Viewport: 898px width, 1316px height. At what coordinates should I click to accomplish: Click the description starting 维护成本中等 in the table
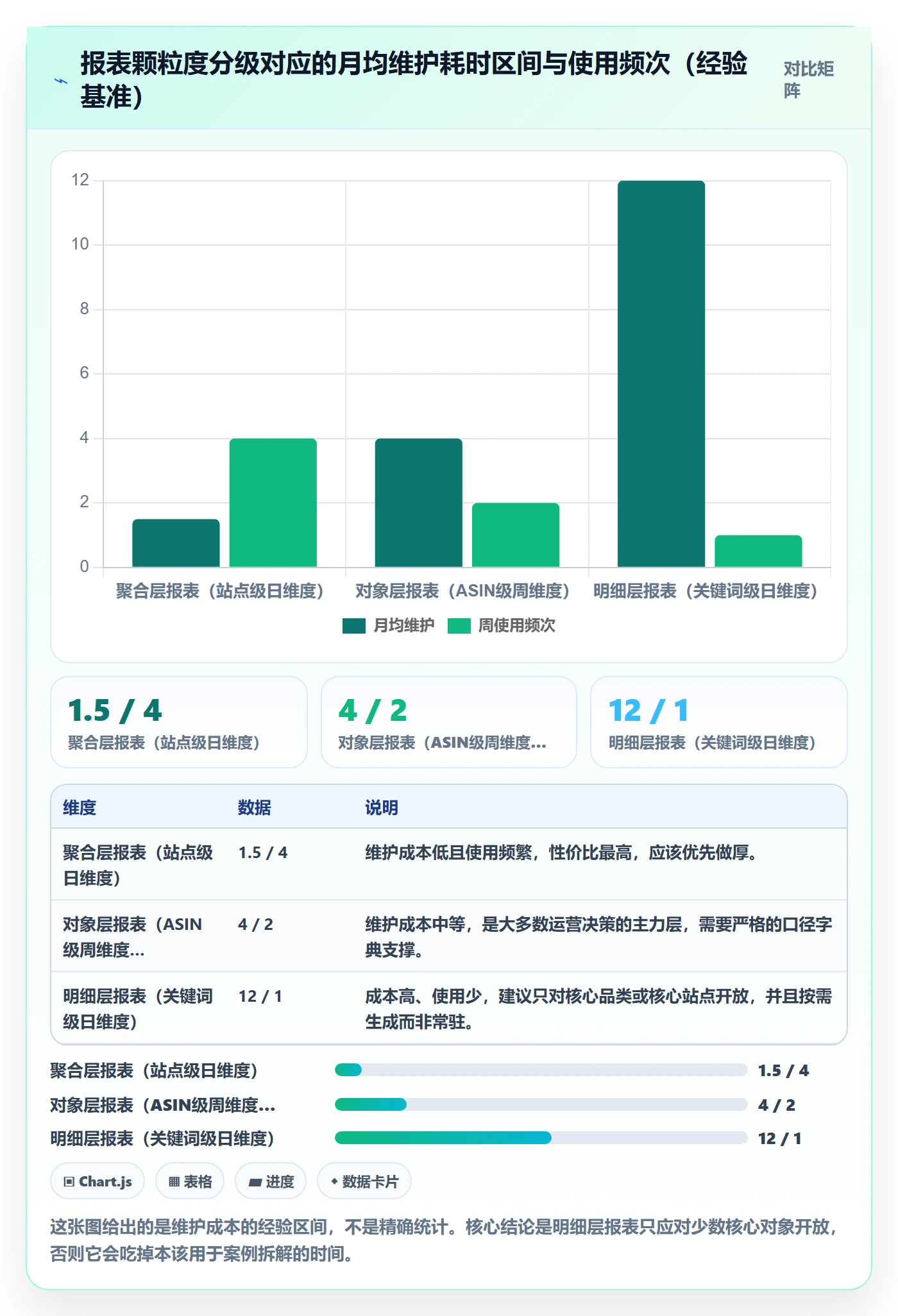[598, 937]
